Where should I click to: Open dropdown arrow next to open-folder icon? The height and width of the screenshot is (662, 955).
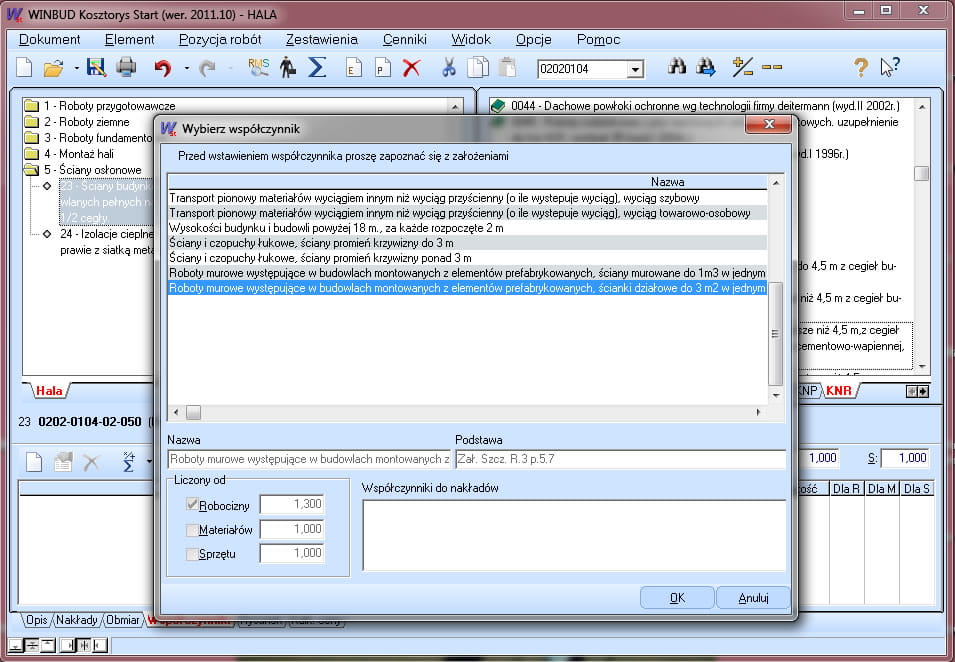coord(76,69)
